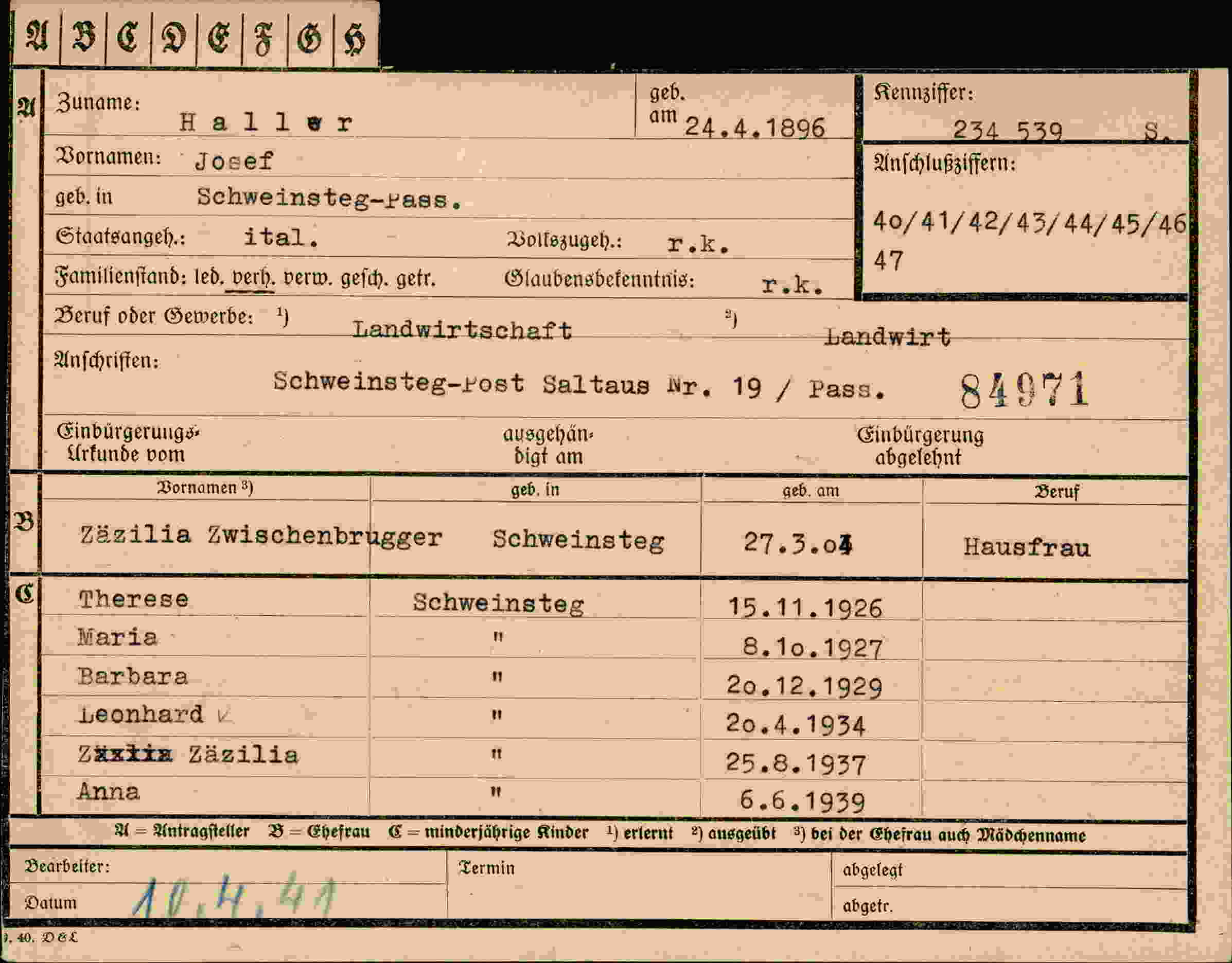Click the child name "Anna"
This screenshot has width=1232, height=963.
(108, 792)
